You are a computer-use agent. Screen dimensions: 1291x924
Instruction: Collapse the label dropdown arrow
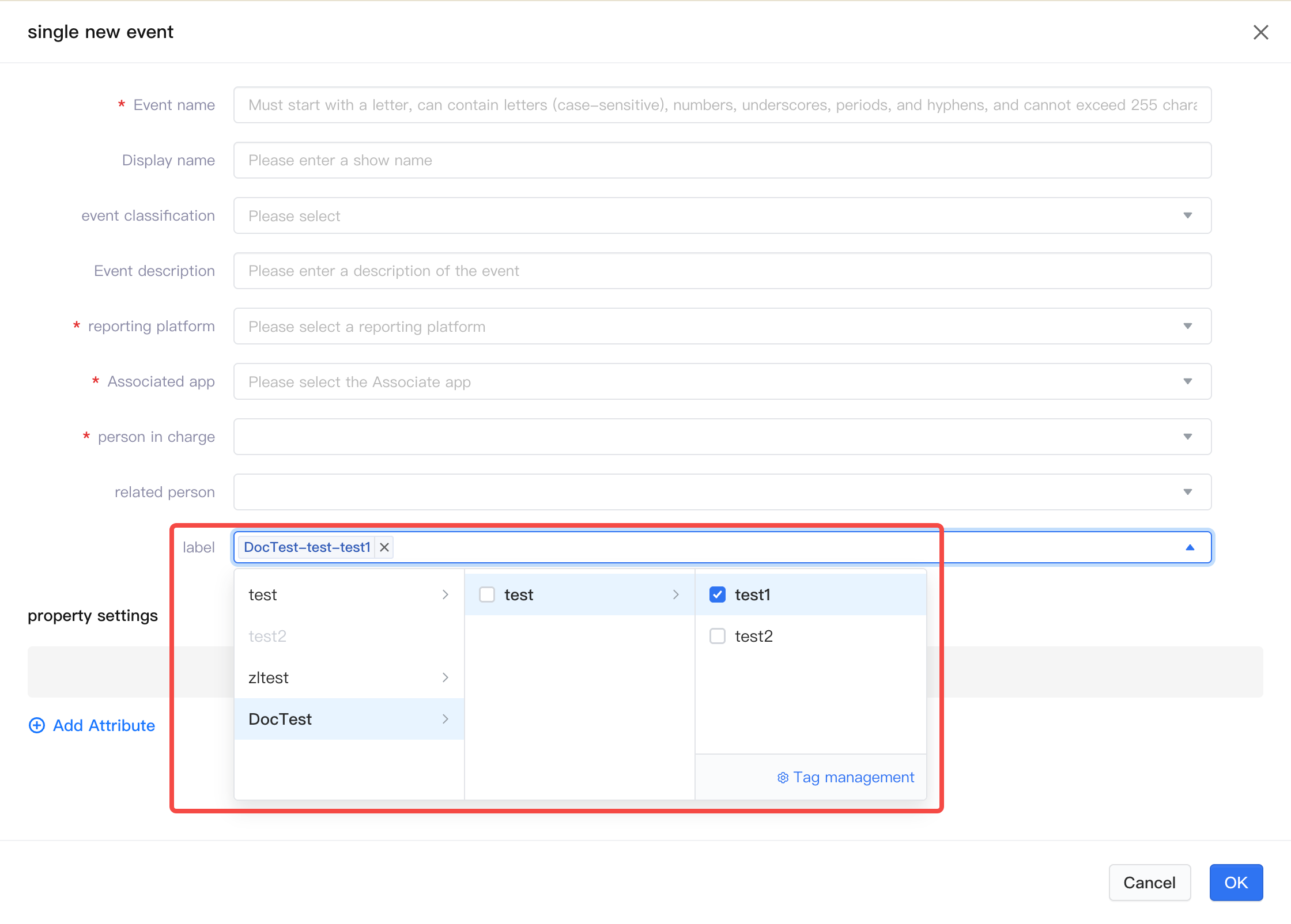[x=1190, y=547]
